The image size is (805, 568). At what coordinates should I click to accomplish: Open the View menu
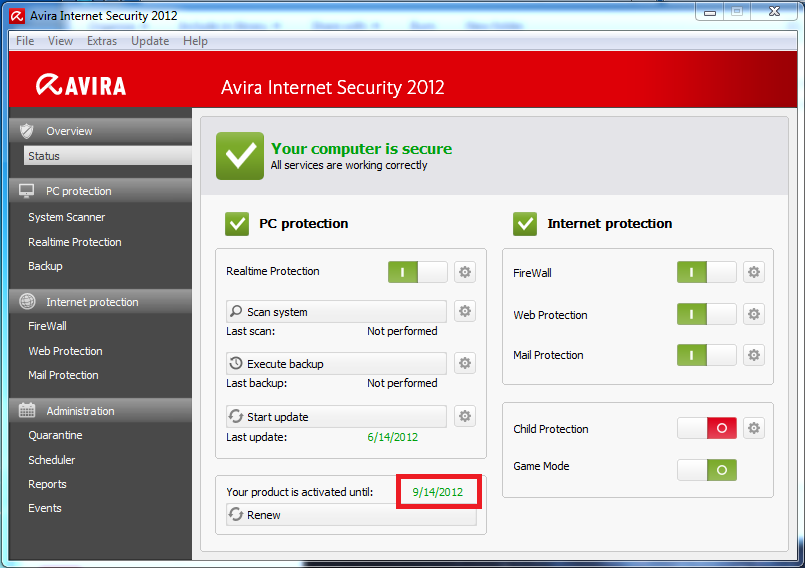coord(60,41)
